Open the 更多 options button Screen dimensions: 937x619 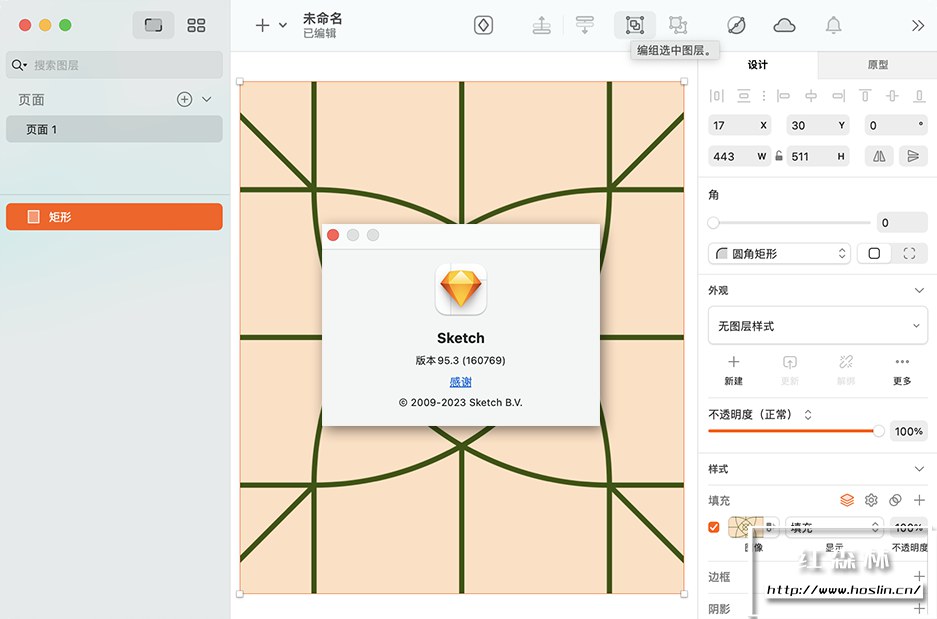point(902,370)
